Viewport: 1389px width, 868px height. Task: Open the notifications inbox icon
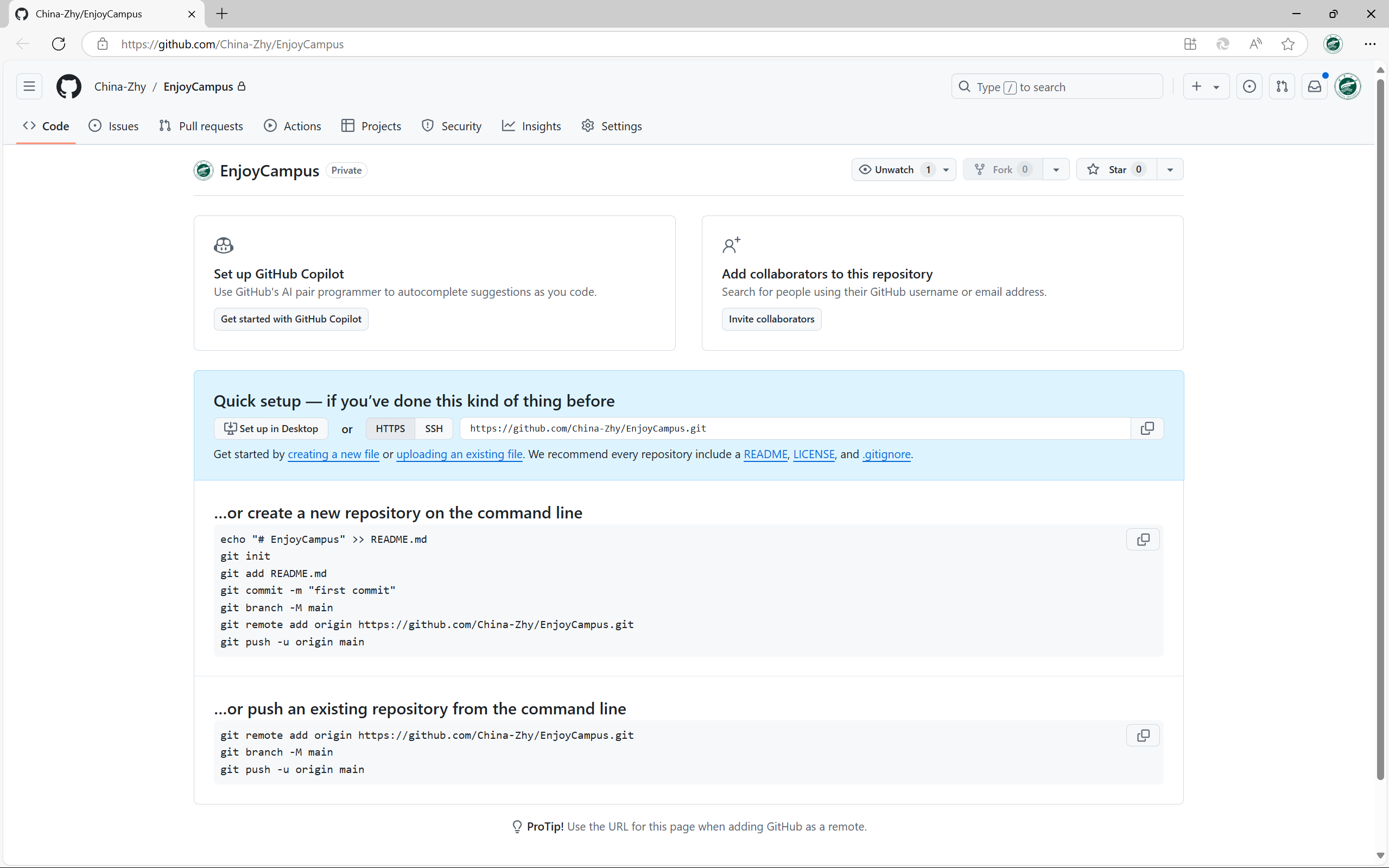click(x=1315, y=87)
